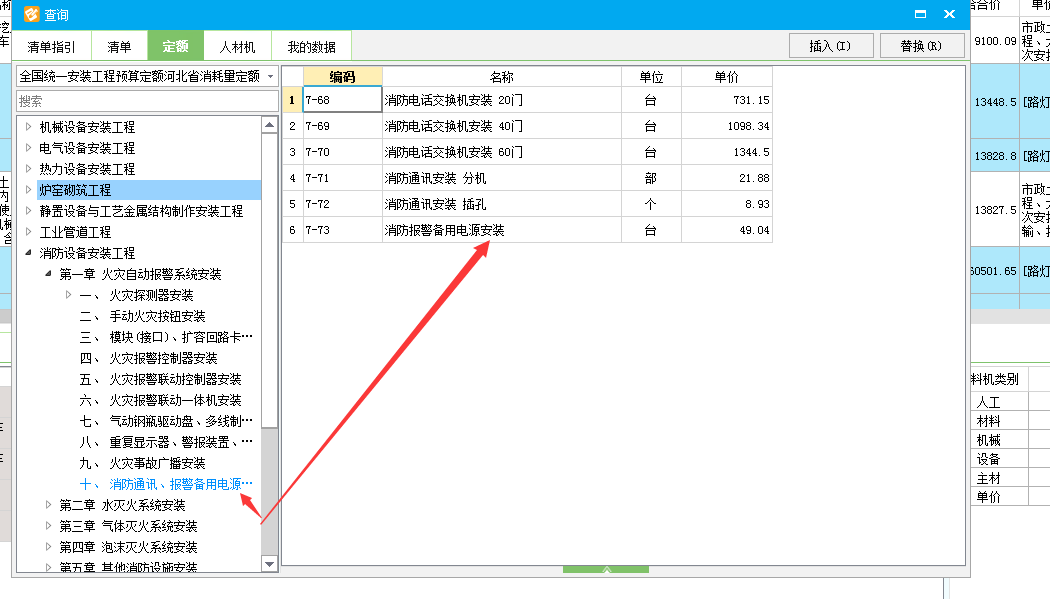Click the tree scrollbar up arrow
1050x599 pixels.
tap(269, 124)
